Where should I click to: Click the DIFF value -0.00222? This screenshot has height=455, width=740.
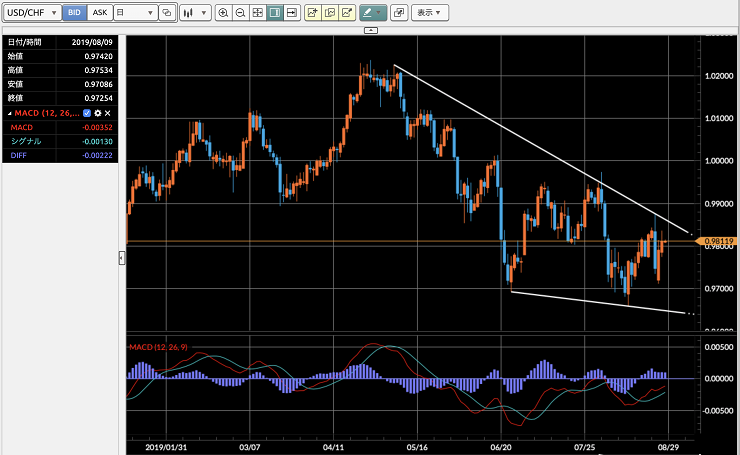click(97, 155)
